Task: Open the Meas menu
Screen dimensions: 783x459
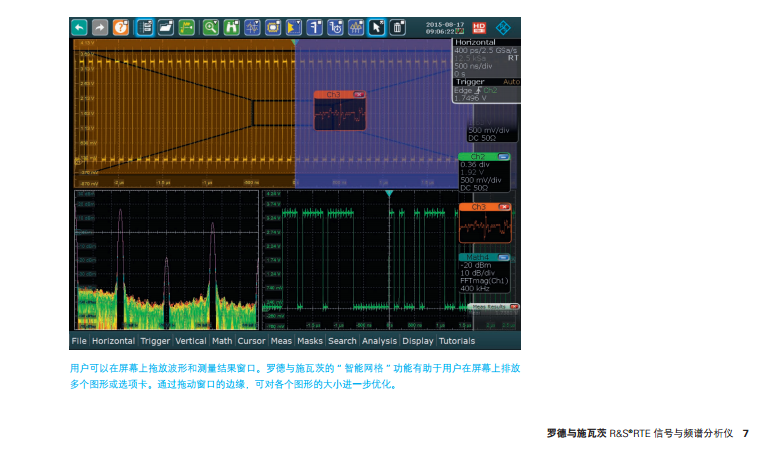Action: [x=281, y=341]
